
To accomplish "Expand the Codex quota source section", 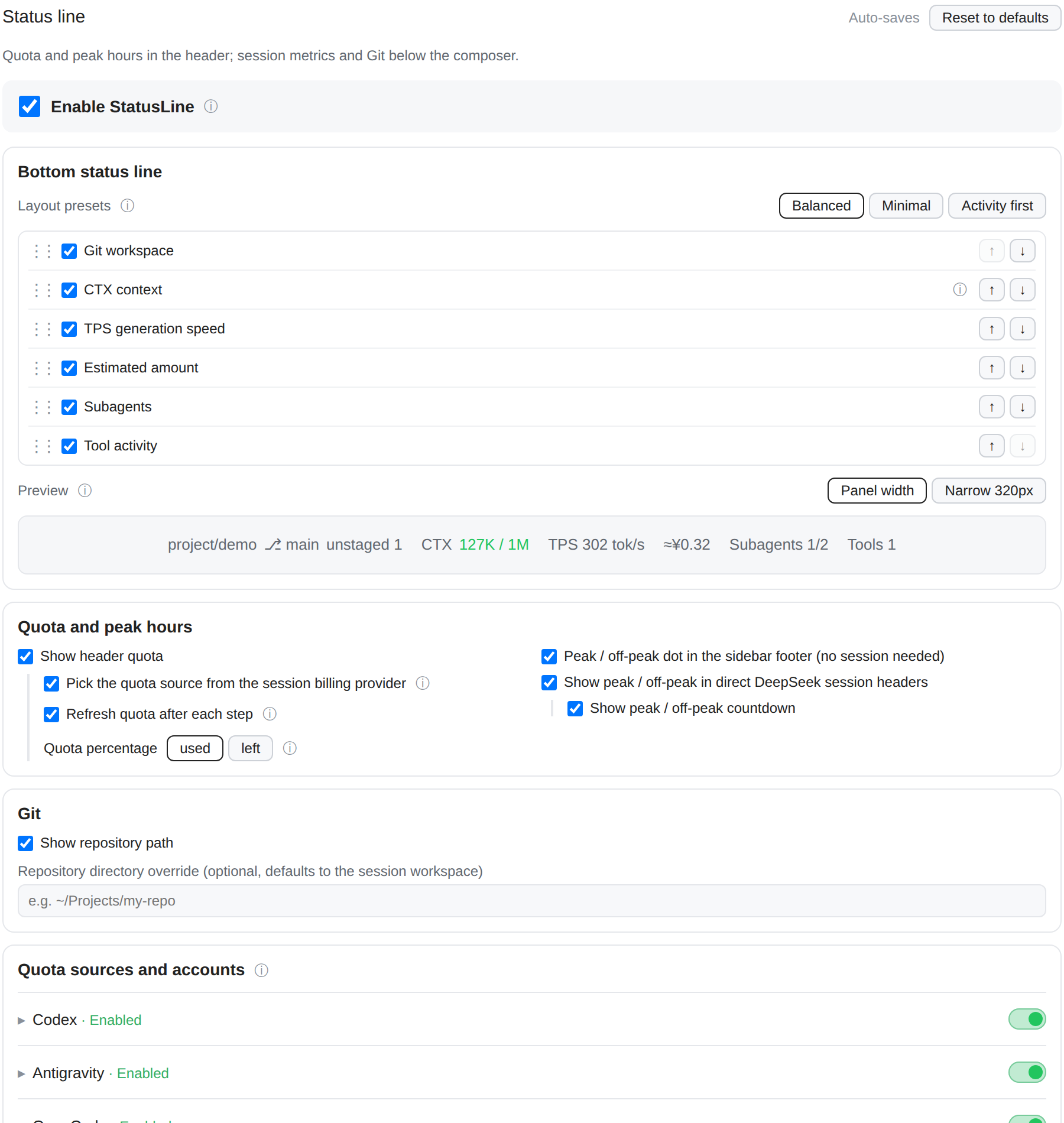I will 21,1021.
